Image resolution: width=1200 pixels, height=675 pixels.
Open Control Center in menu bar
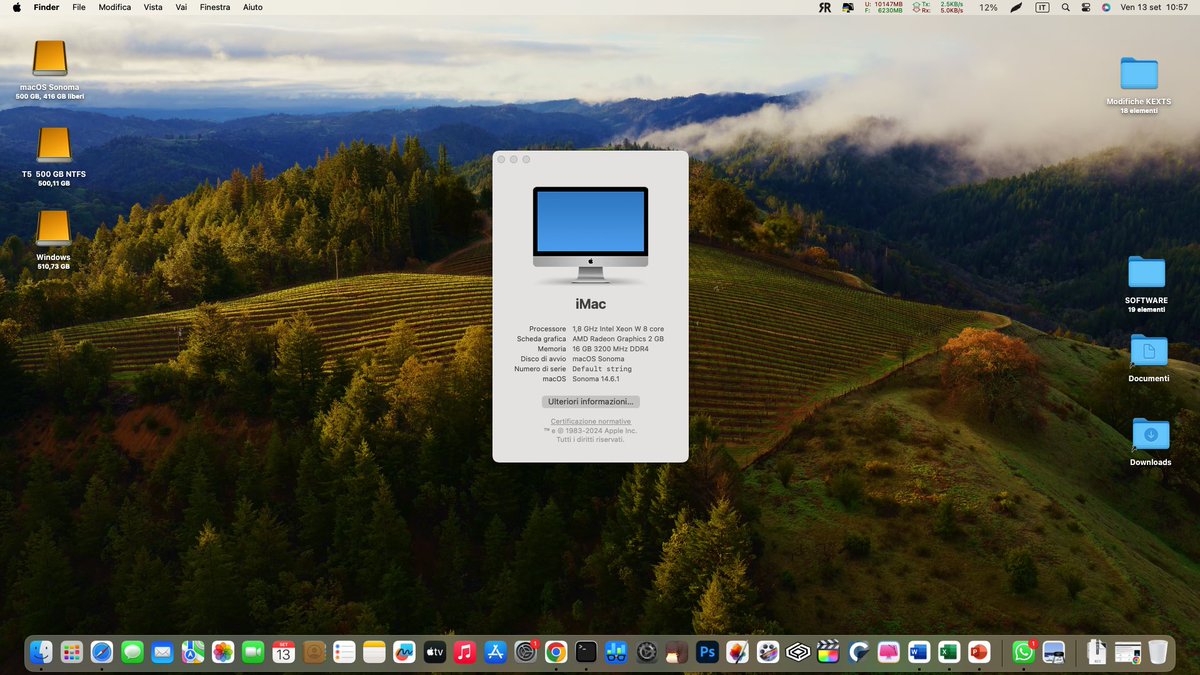[x=1086, y=7]
